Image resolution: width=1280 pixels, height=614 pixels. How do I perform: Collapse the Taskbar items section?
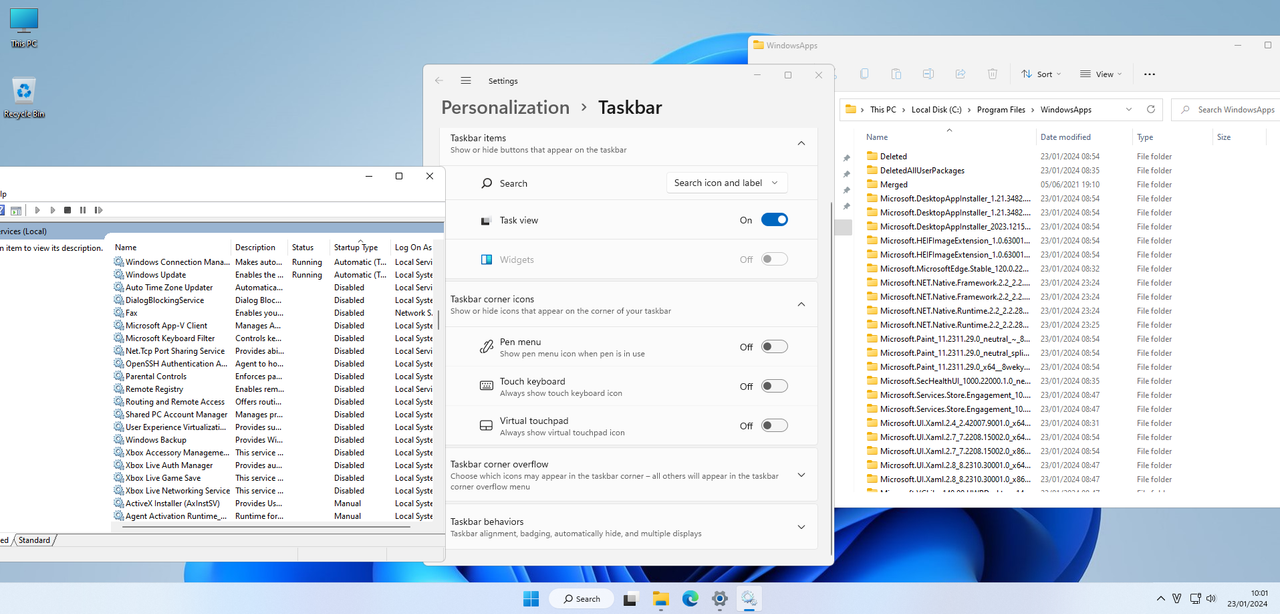801,144
